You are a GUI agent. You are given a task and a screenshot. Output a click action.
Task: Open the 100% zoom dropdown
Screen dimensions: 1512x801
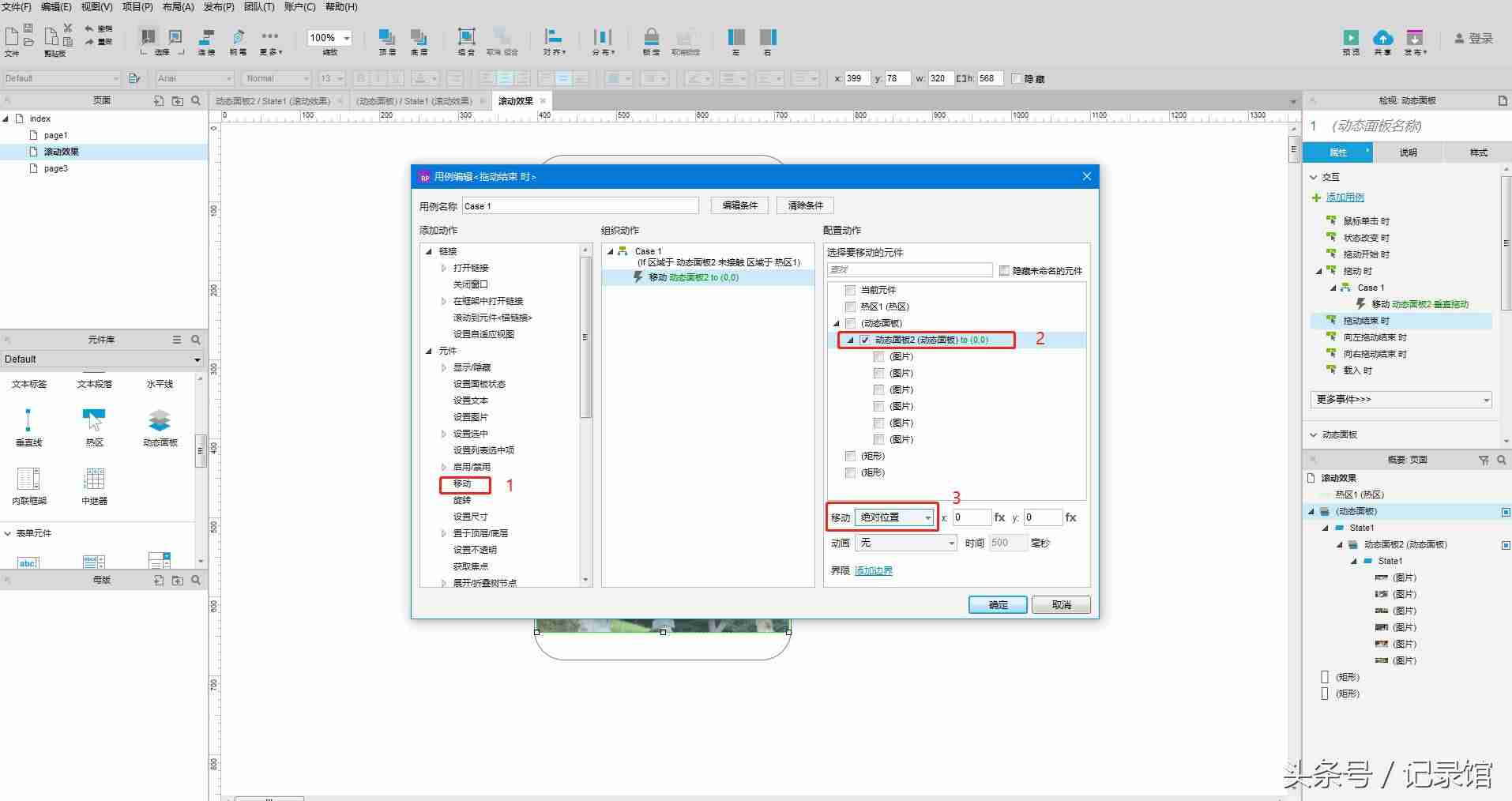tap(329, 38)
